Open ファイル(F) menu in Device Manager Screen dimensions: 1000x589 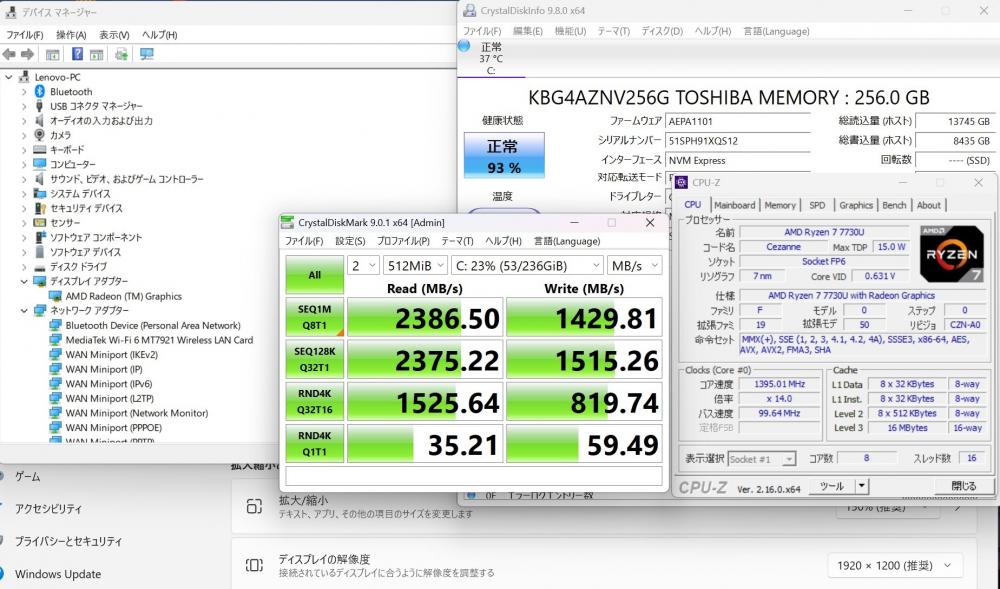point(25,35)
